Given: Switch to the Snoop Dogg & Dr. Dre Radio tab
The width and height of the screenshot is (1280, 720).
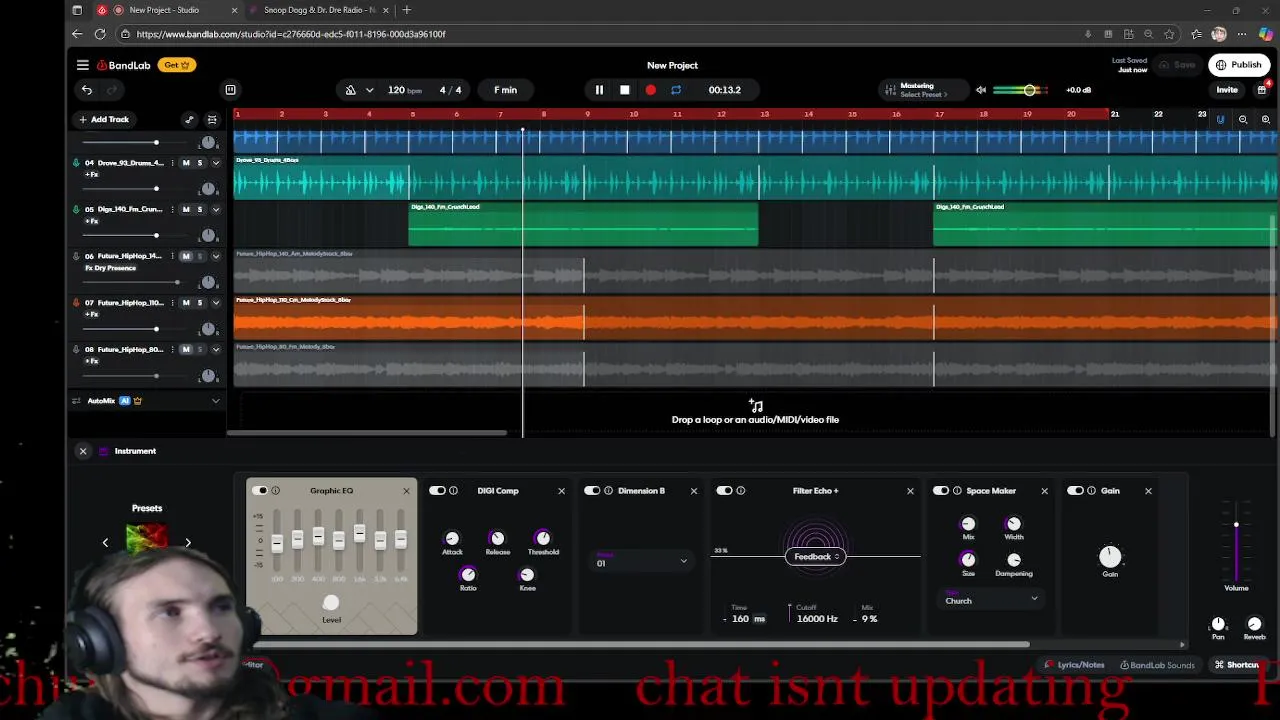Looking at the screenshot, I should pos(320,10).
